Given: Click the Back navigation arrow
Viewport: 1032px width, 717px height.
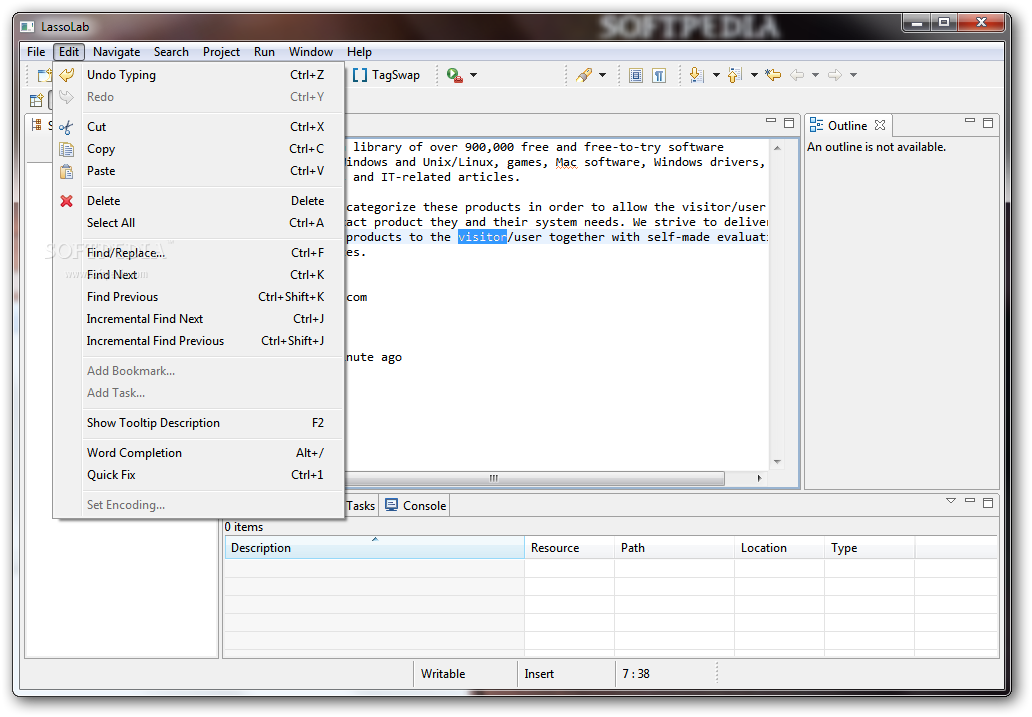Looking at the screenshot, I should tap(797, 75).
